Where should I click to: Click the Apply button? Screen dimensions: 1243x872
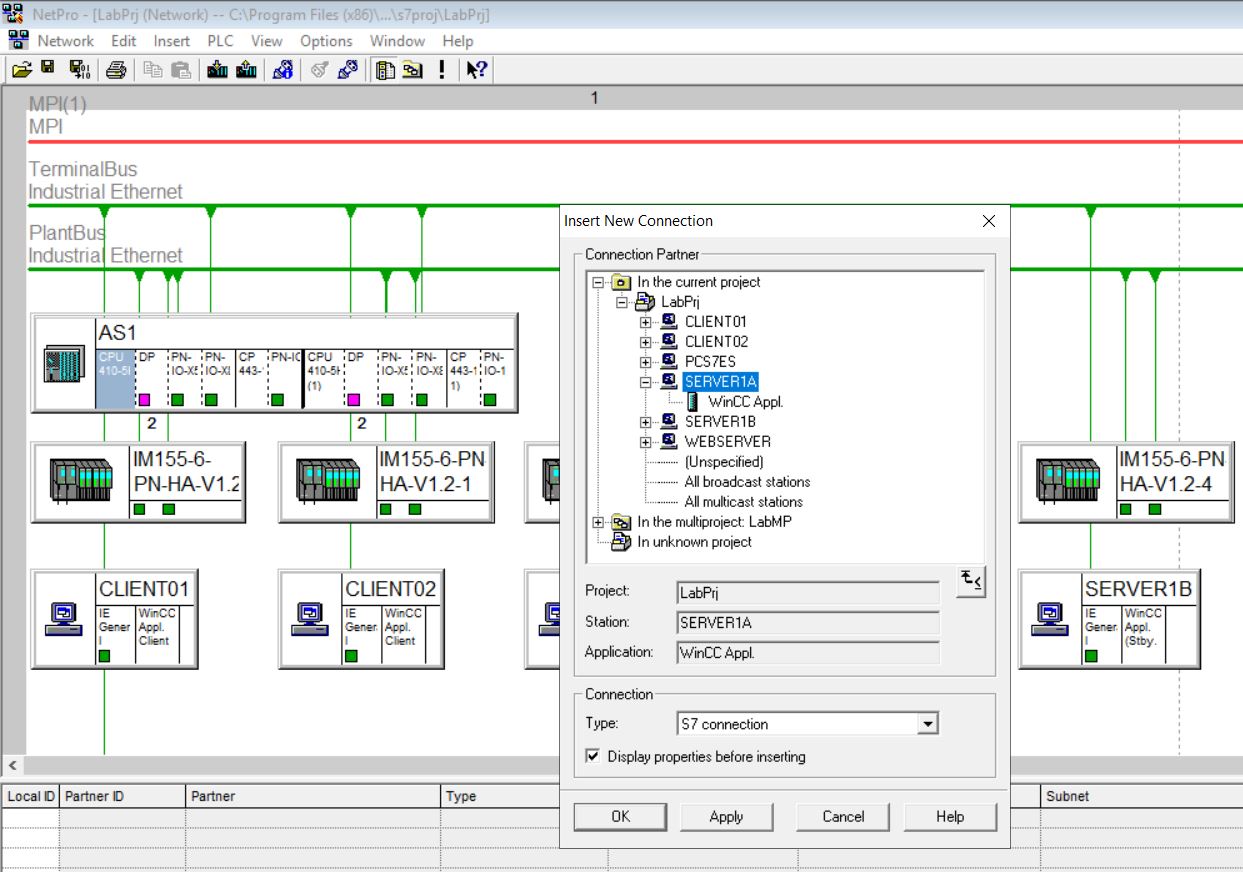pos(726,817)
